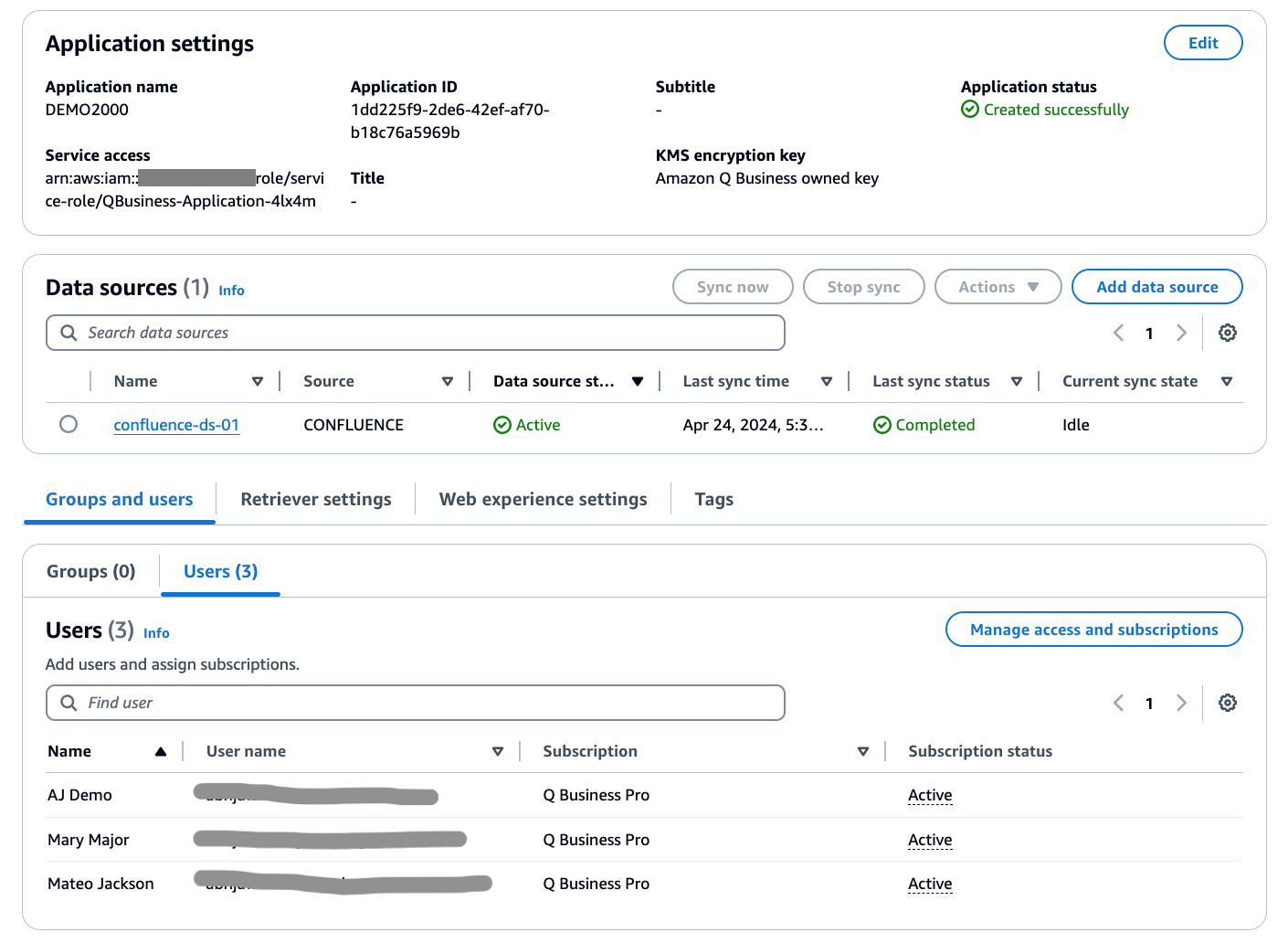Open the confluence-ds-01 data source link
This screenshot has height=943, width=1288.
point(176,425)
